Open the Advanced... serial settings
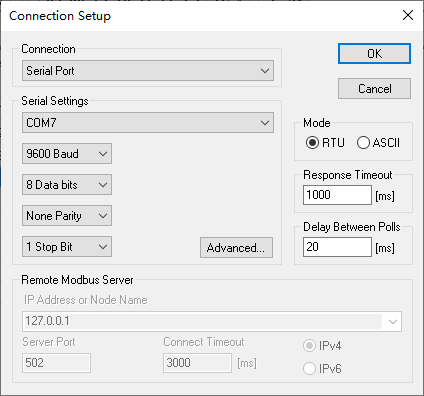424x396 pixels. point(236,248)
